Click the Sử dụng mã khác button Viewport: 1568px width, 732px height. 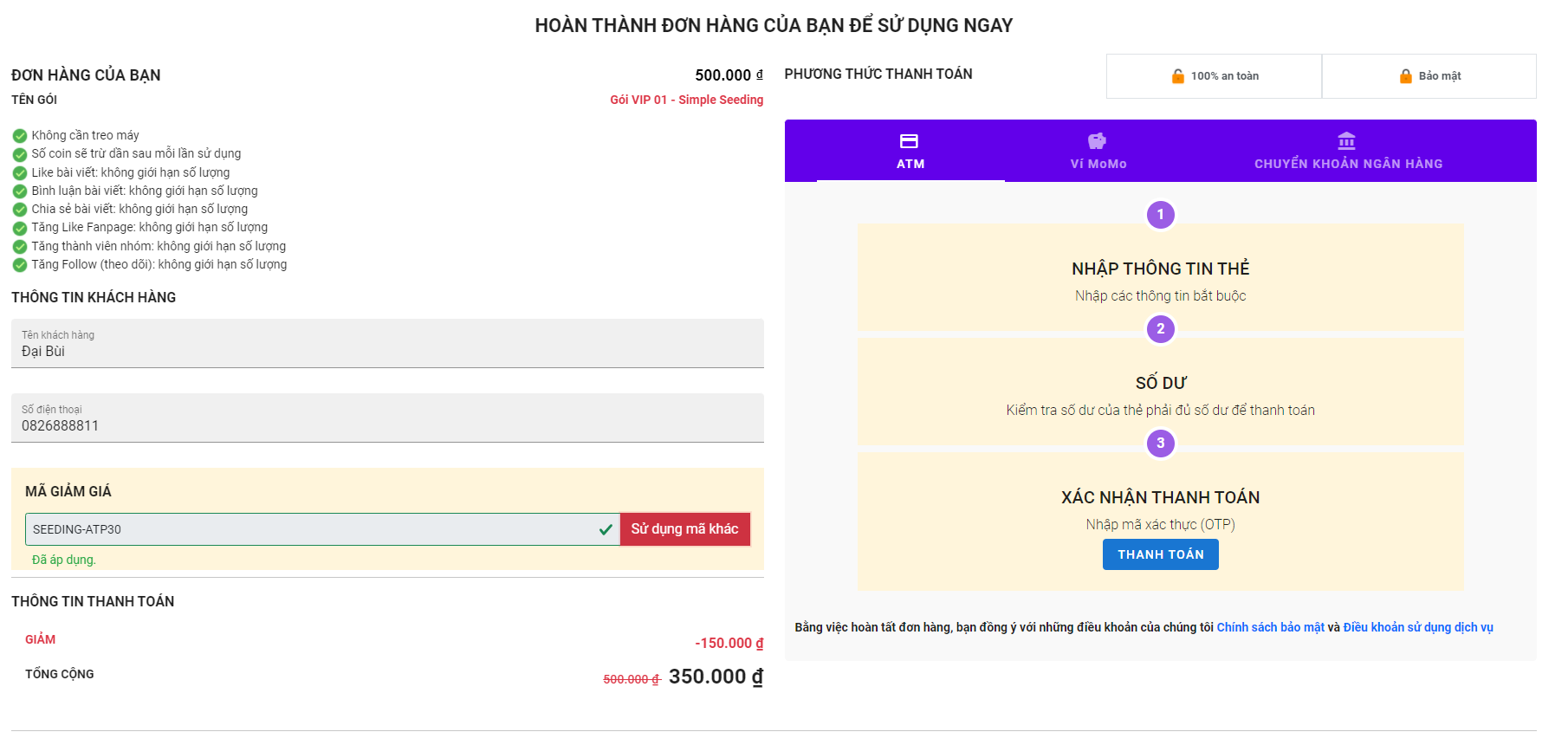point(684,529)
